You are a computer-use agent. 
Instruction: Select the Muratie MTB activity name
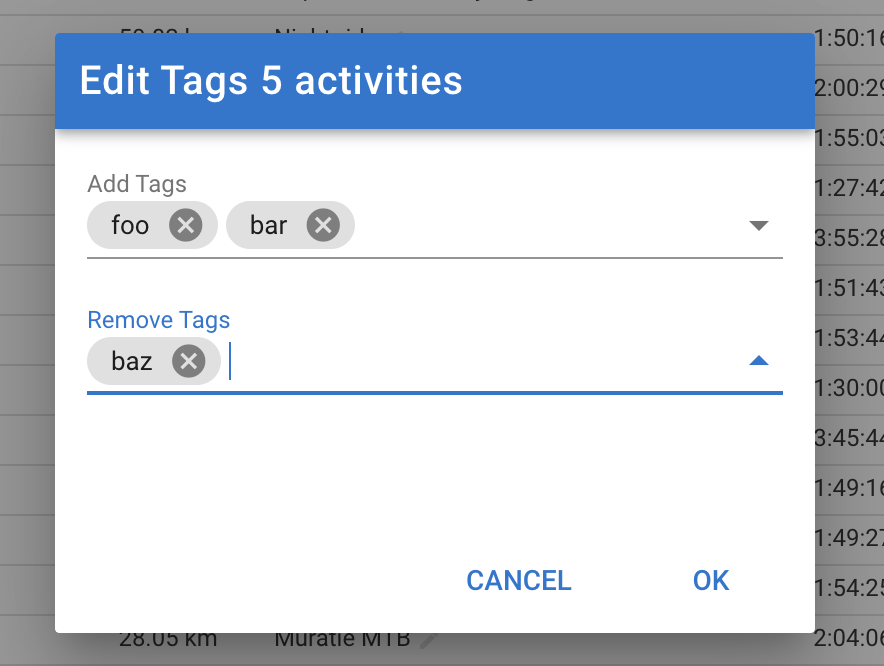[x=342, y=639]
